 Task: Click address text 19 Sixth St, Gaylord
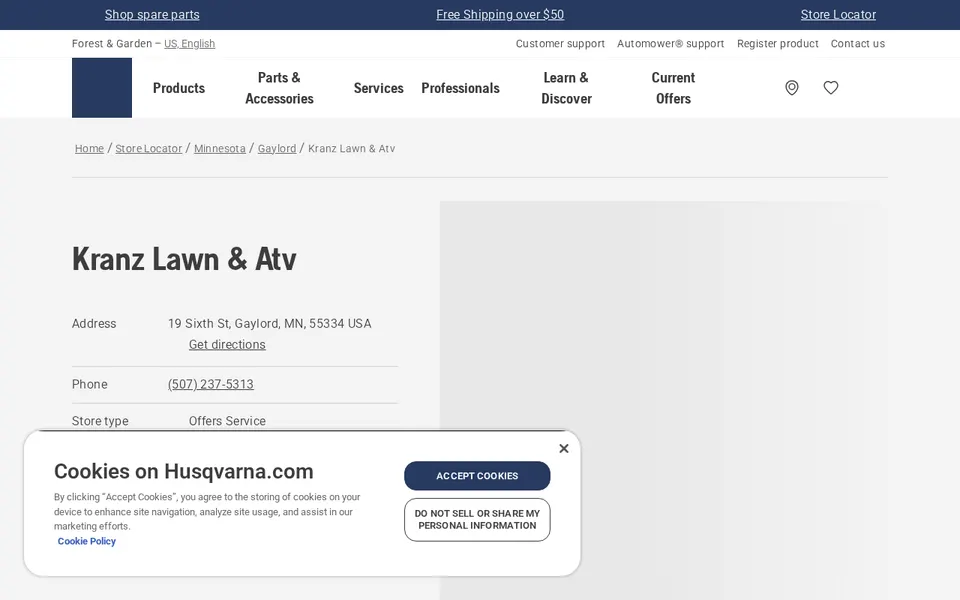(x=269, y=324)
